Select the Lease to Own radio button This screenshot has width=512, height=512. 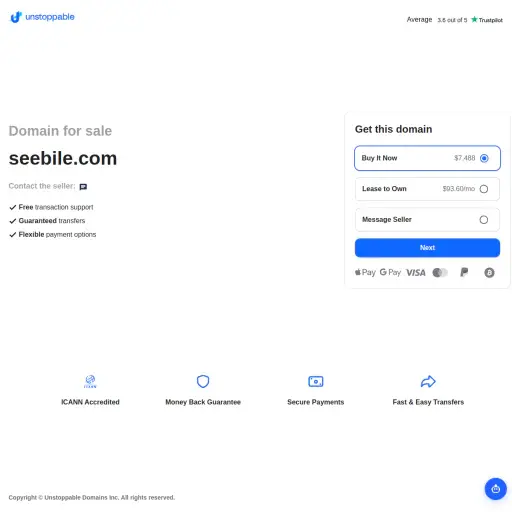click(484, 189)
